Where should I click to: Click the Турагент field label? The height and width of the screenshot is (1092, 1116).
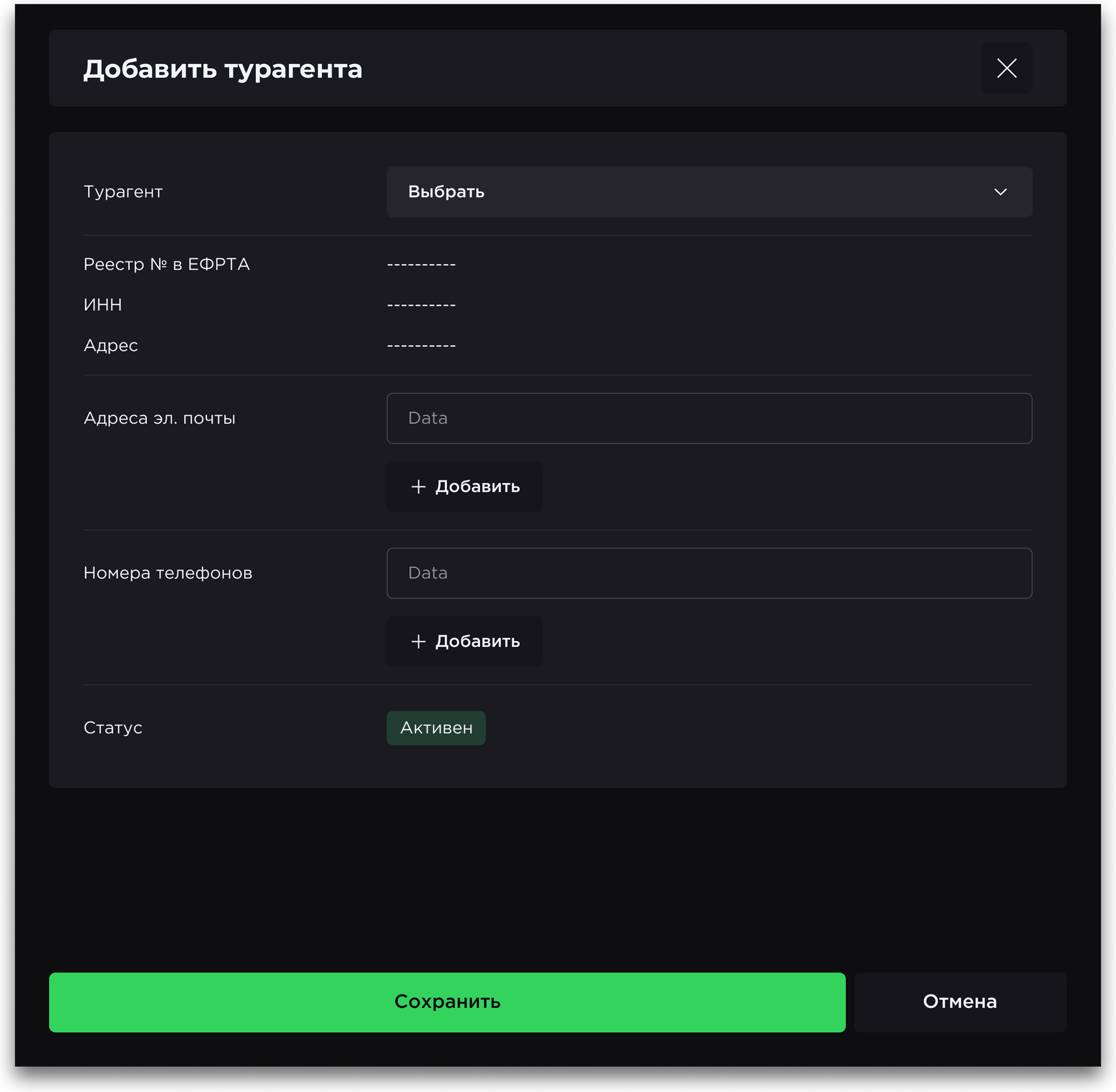[x=123, y=191]
